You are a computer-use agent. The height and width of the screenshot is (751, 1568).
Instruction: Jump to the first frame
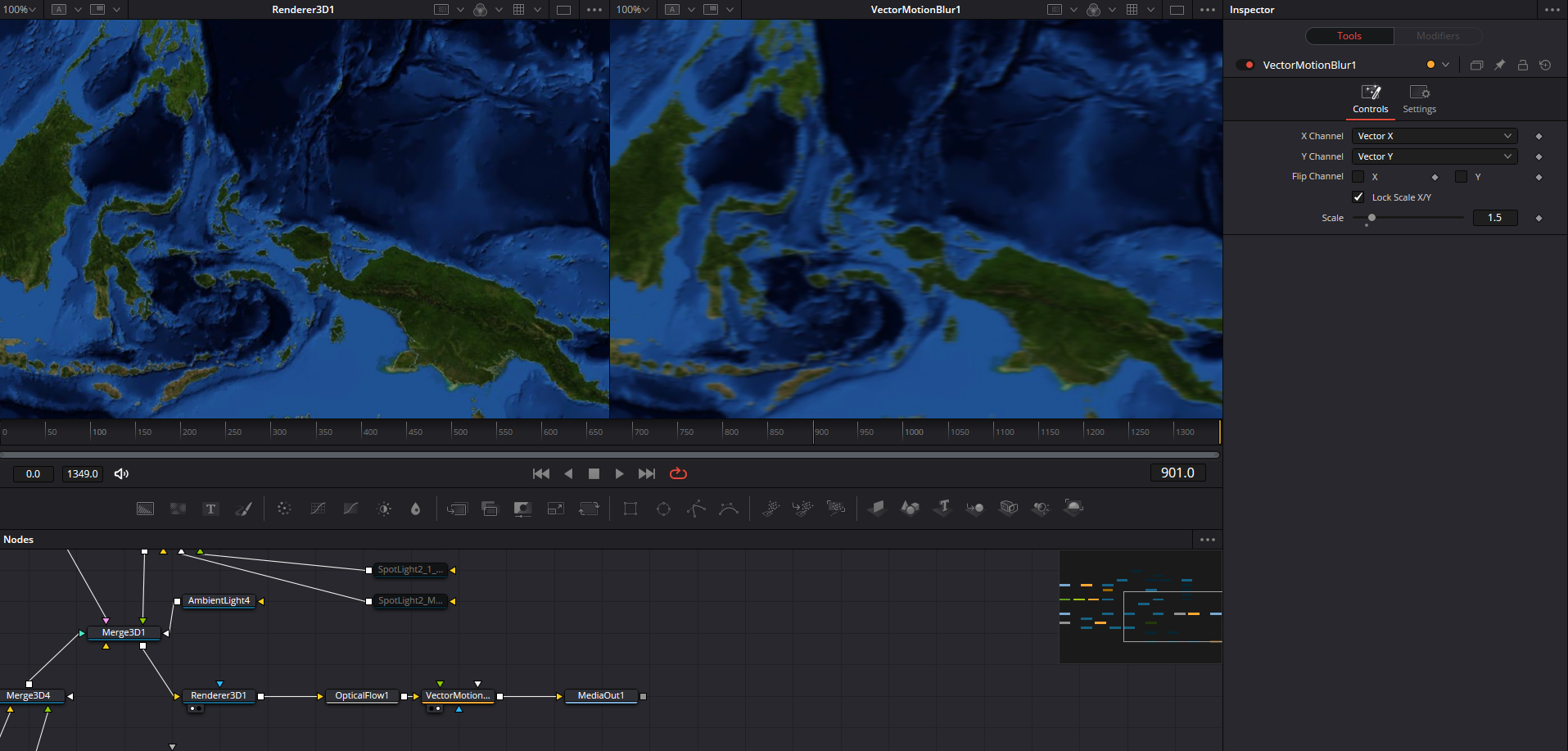click(541, 473)
